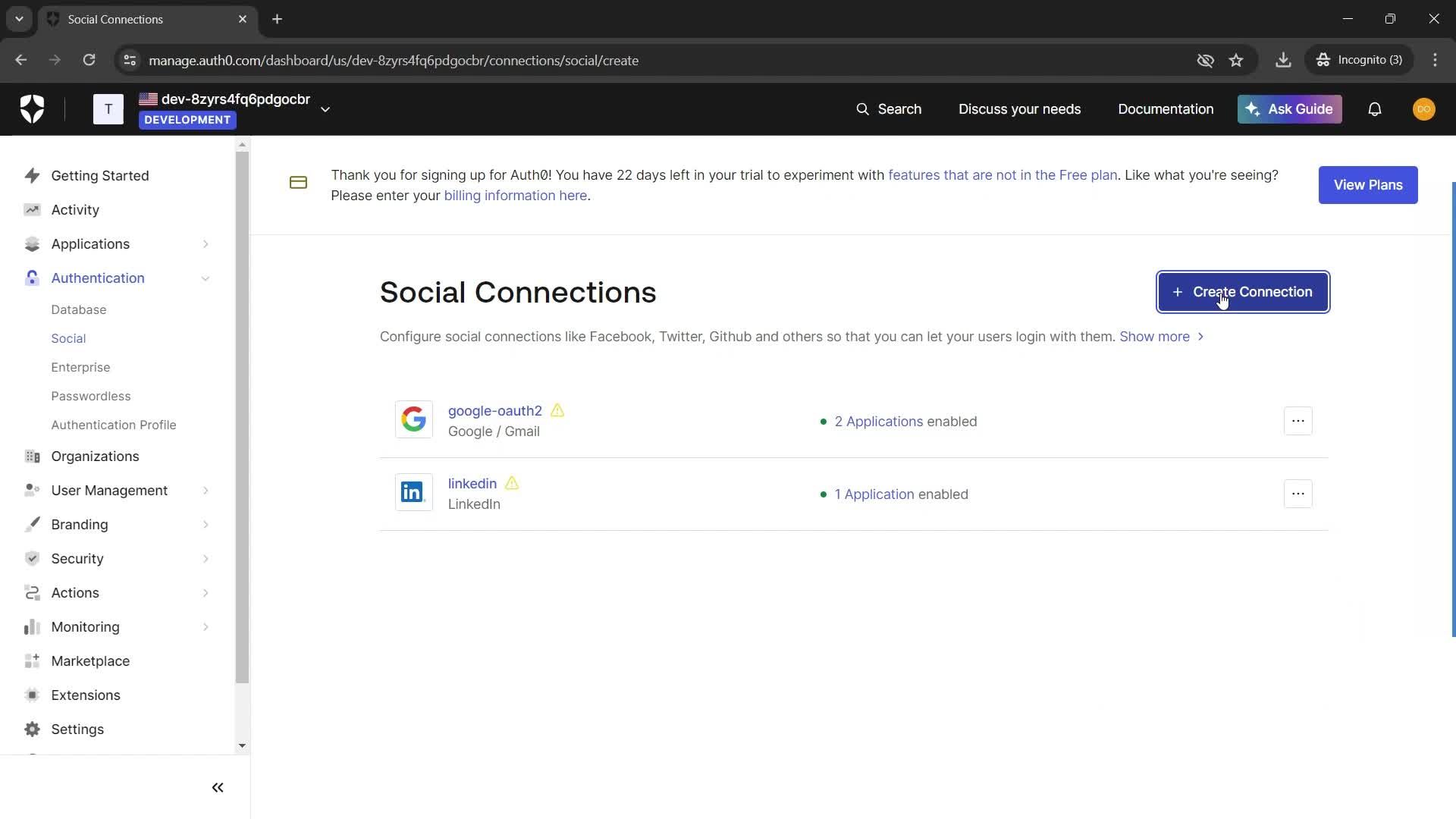Open the orange user profile avatar

1423,109
